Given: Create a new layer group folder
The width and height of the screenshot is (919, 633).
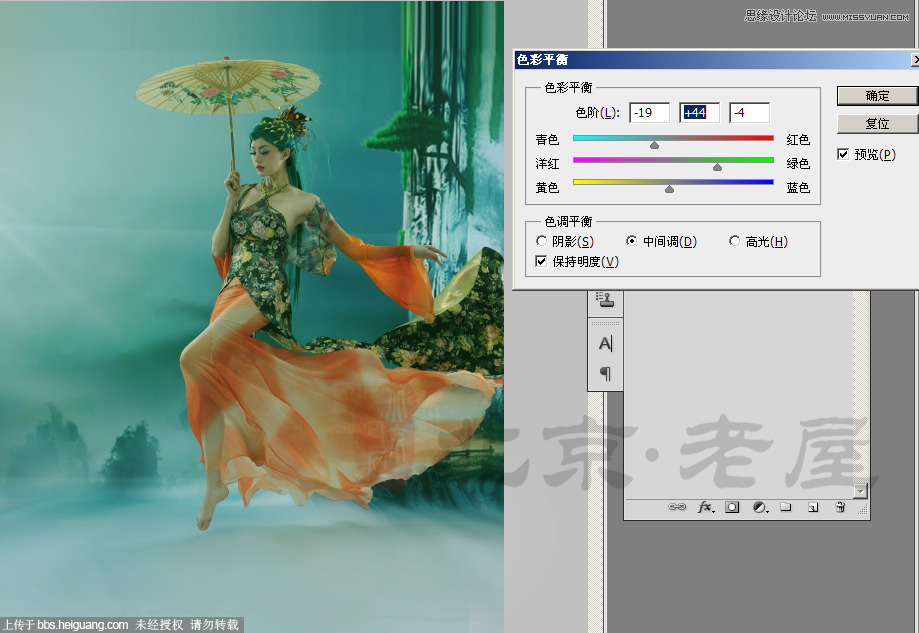Looking at the screenshot, I should coord(786,507).
